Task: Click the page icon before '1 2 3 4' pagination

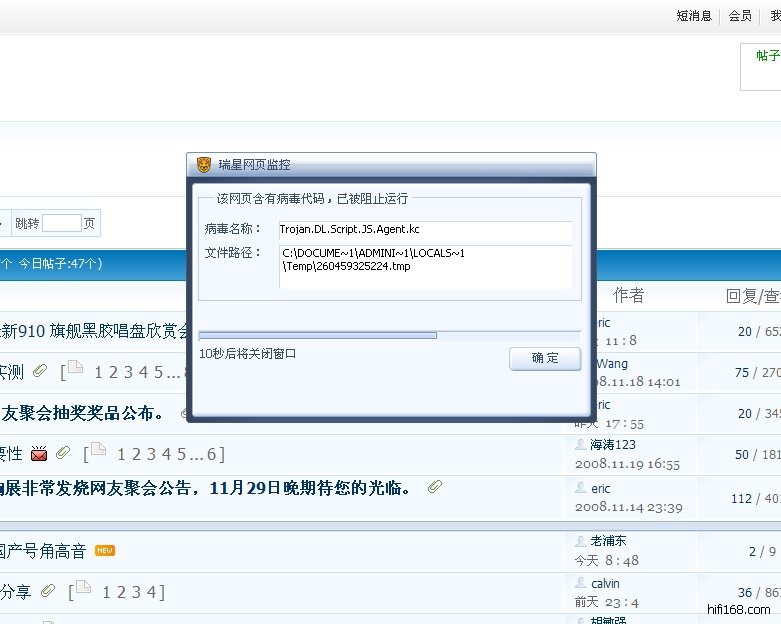Action: tap(84, 588)
